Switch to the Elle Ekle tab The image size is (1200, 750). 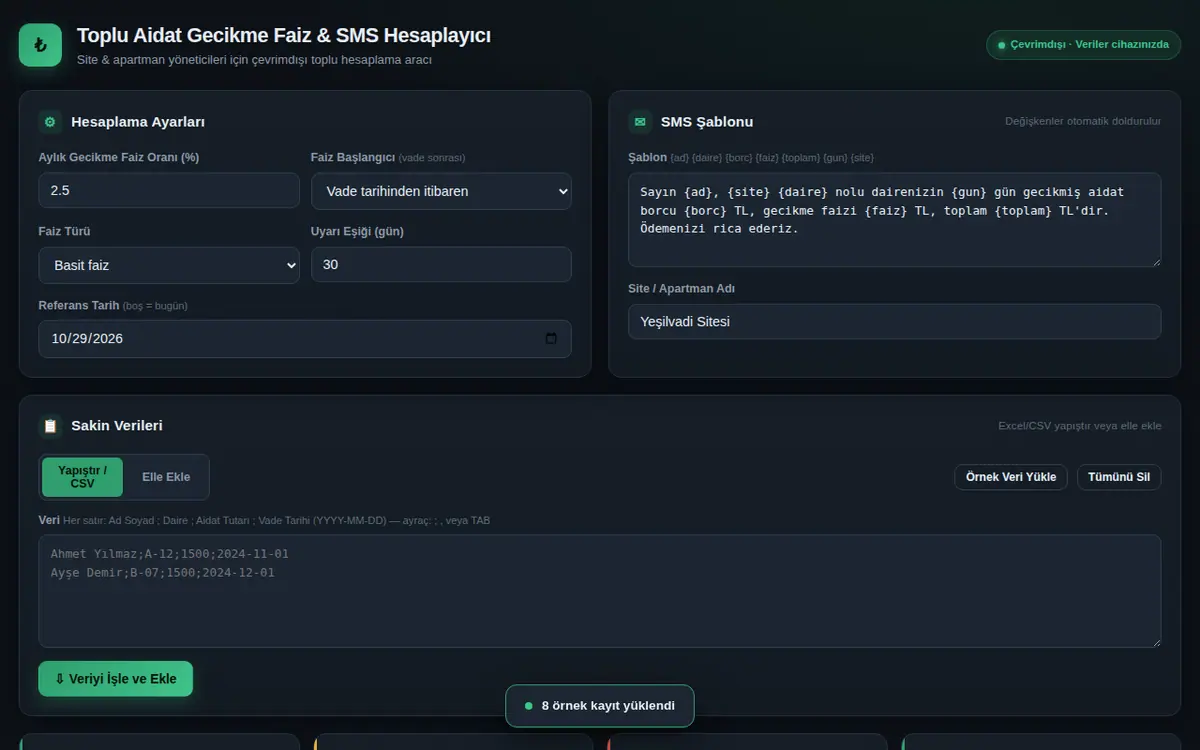pos(166,477)
